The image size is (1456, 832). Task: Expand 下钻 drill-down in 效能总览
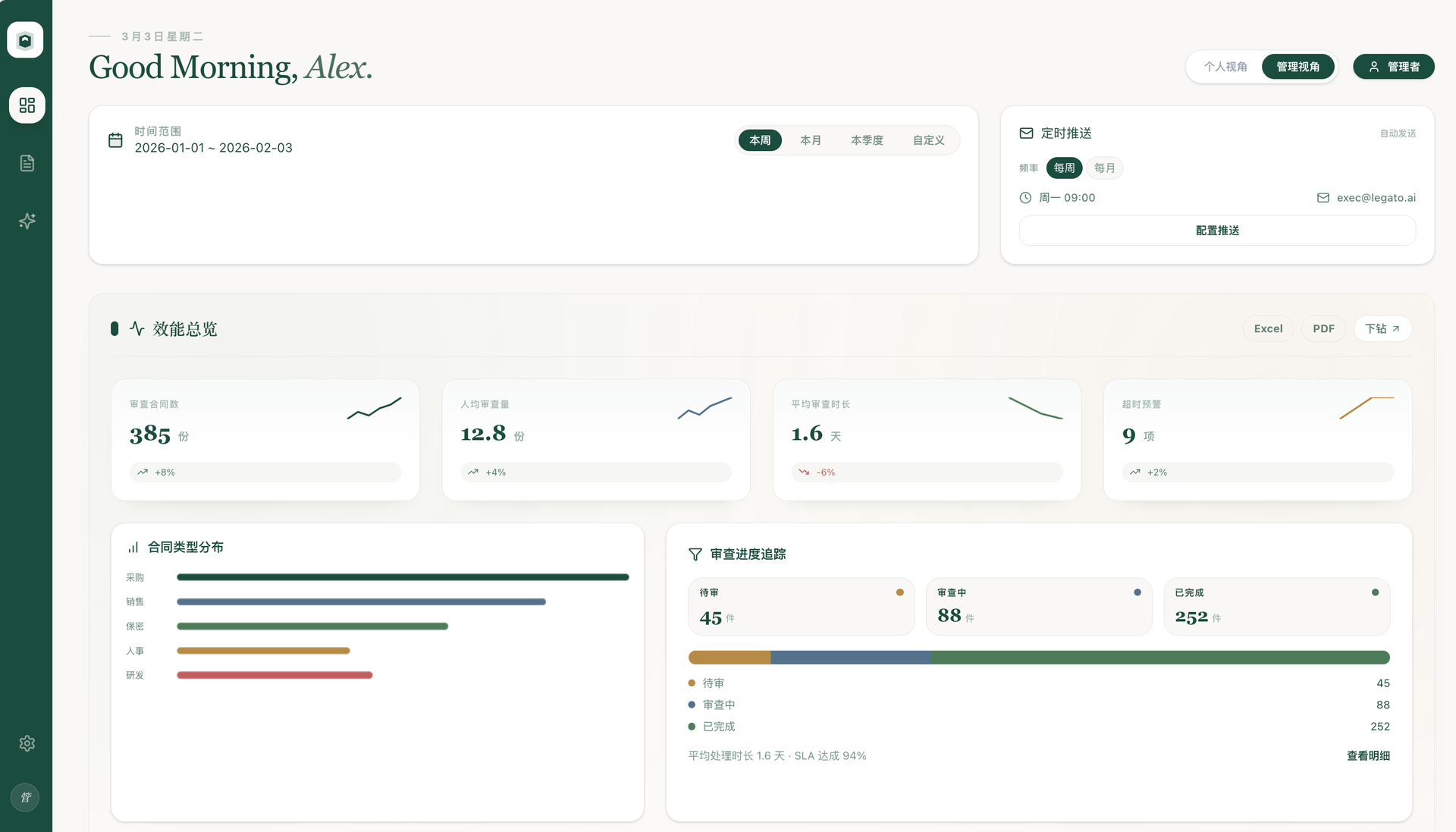1382,328
